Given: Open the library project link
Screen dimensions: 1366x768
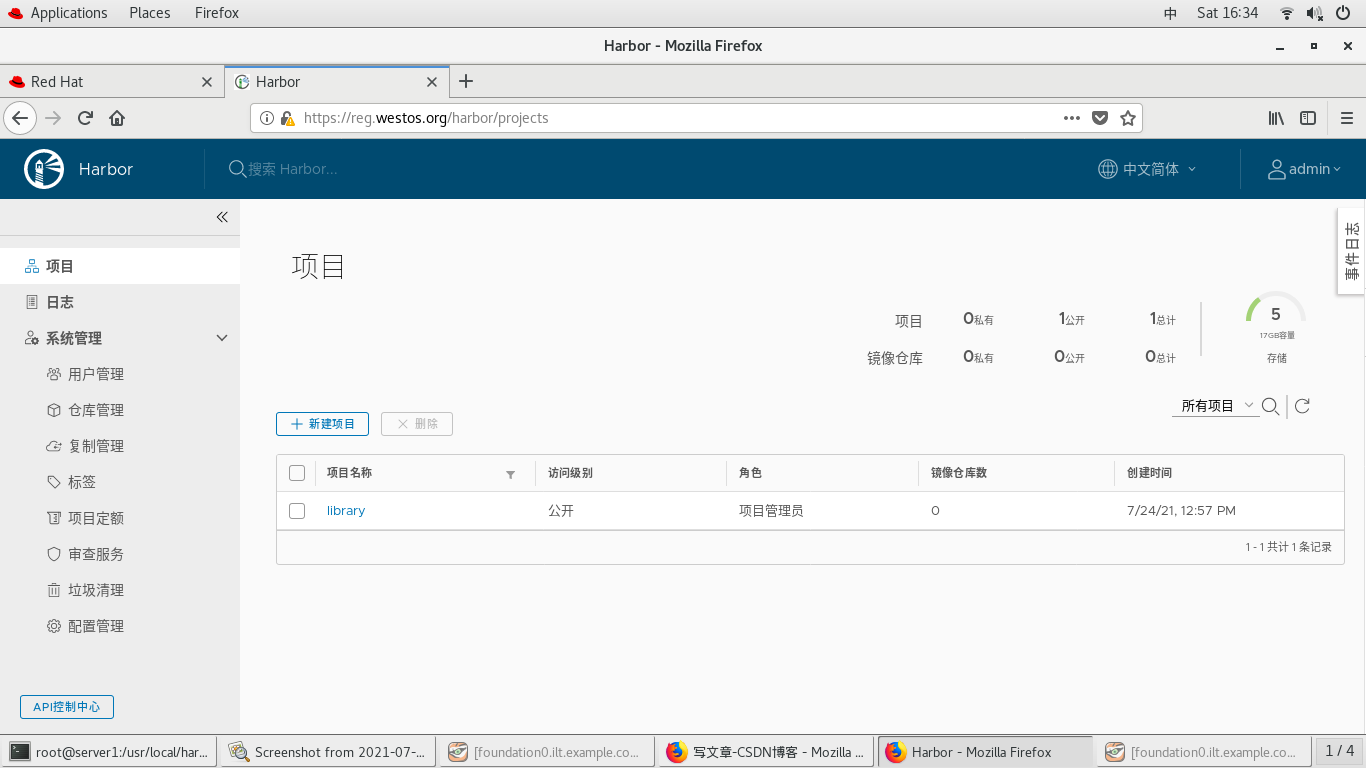Looking at the screenshot, I should 346,511.
